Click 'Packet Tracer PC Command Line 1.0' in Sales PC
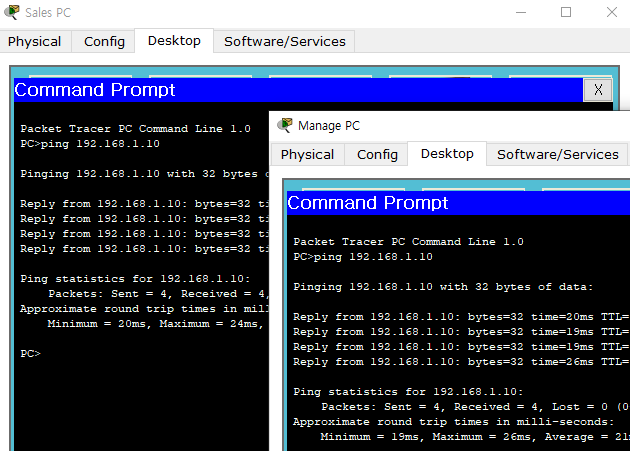630x451 pixels. click(135, 129)
